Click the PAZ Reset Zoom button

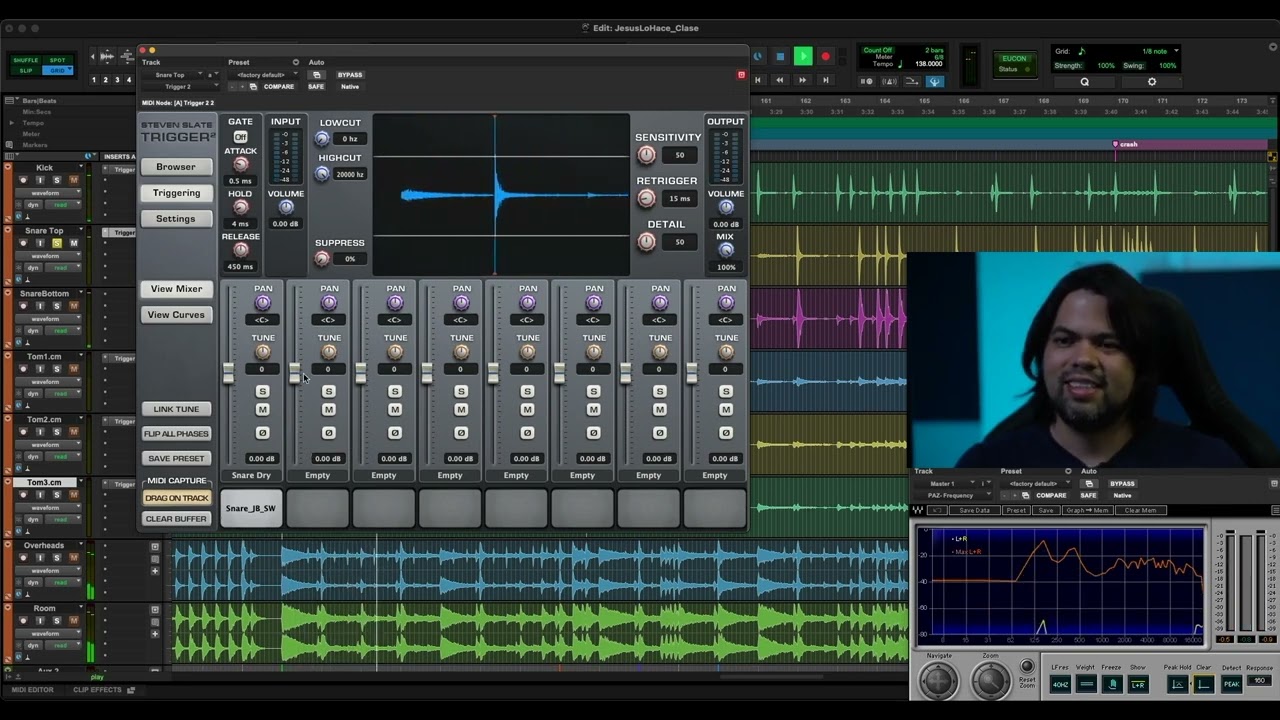[x=1027, y=666]
